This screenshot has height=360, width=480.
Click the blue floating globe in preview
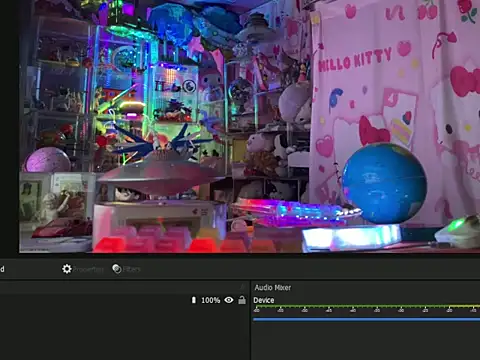point(384,183)
